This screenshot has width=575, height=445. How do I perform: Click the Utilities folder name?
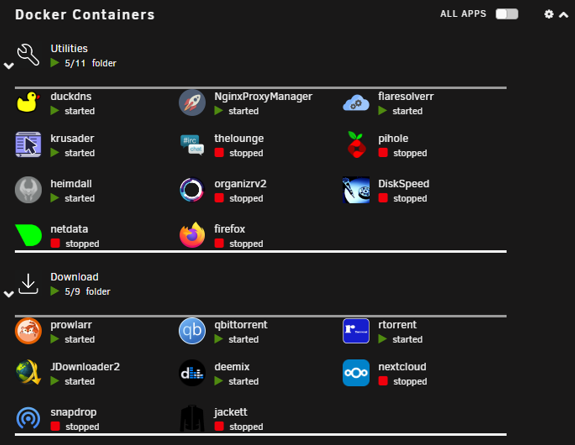click(x=69, y=48)
